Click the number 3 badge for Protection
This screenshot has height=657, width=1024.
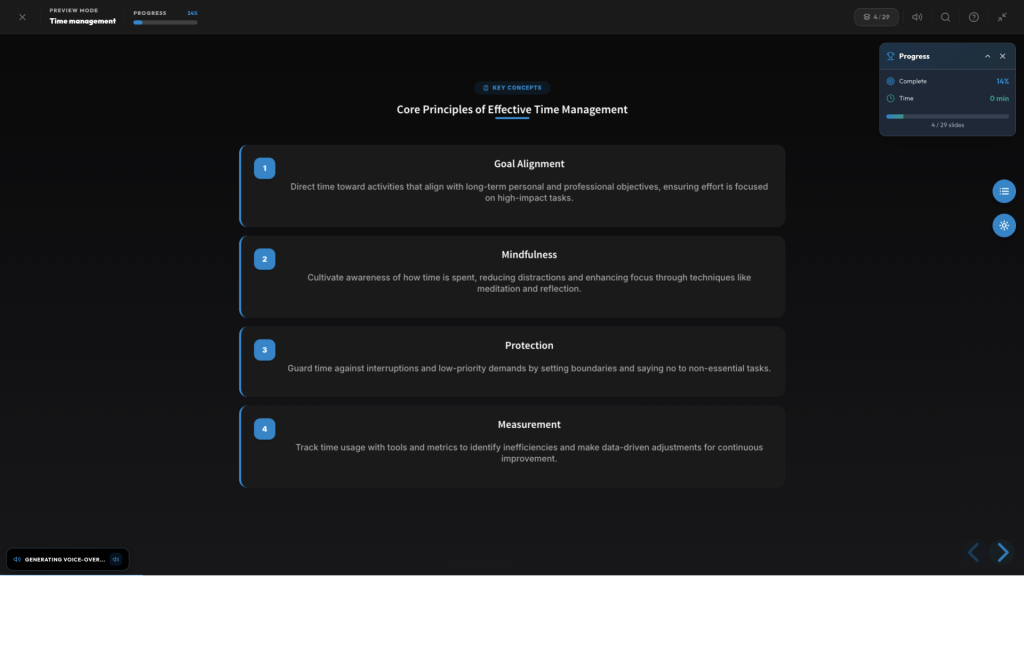(x=264, y=350)
